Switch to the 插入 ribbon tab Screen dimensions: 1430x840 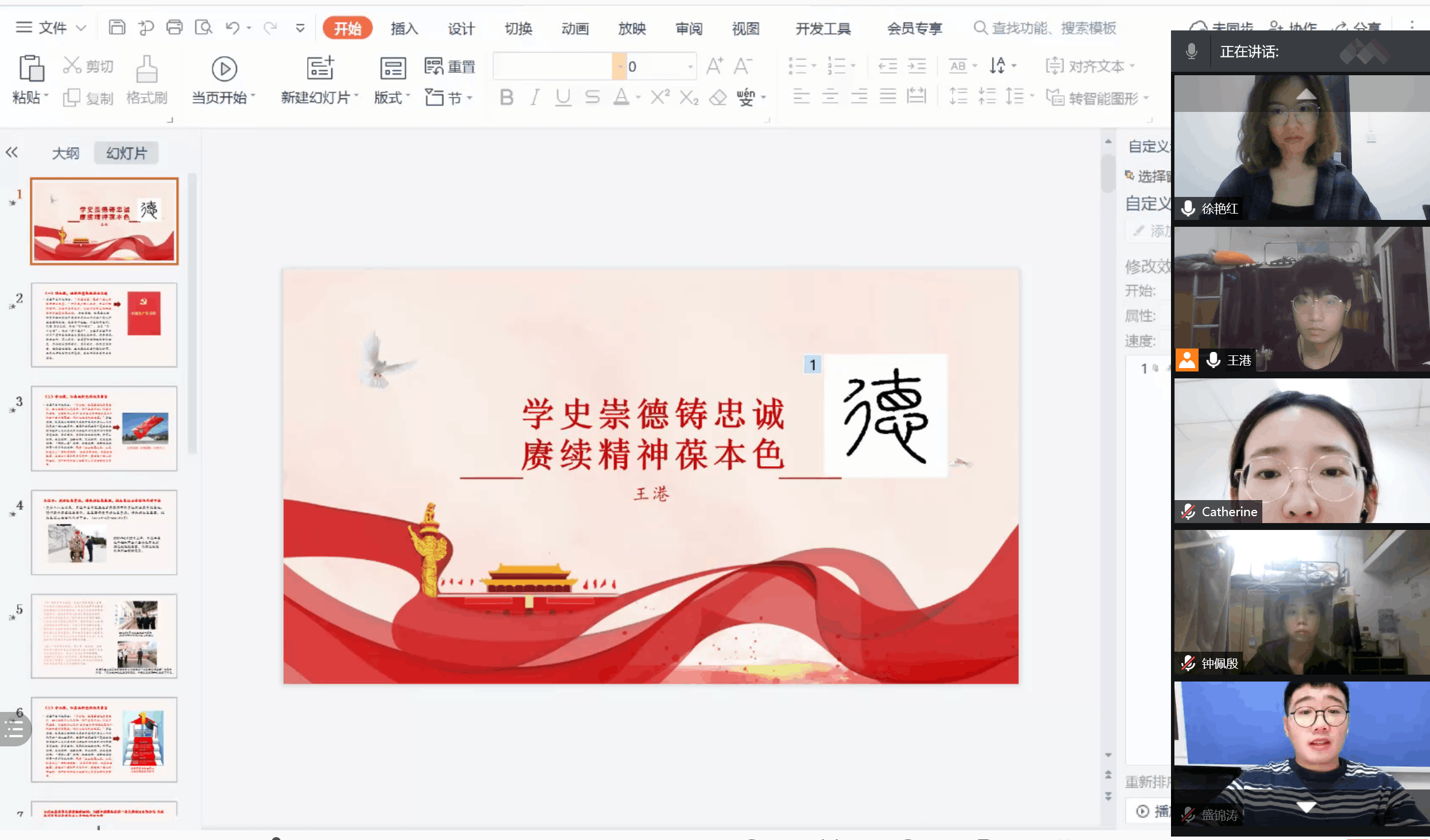click(x=404, y=29)
